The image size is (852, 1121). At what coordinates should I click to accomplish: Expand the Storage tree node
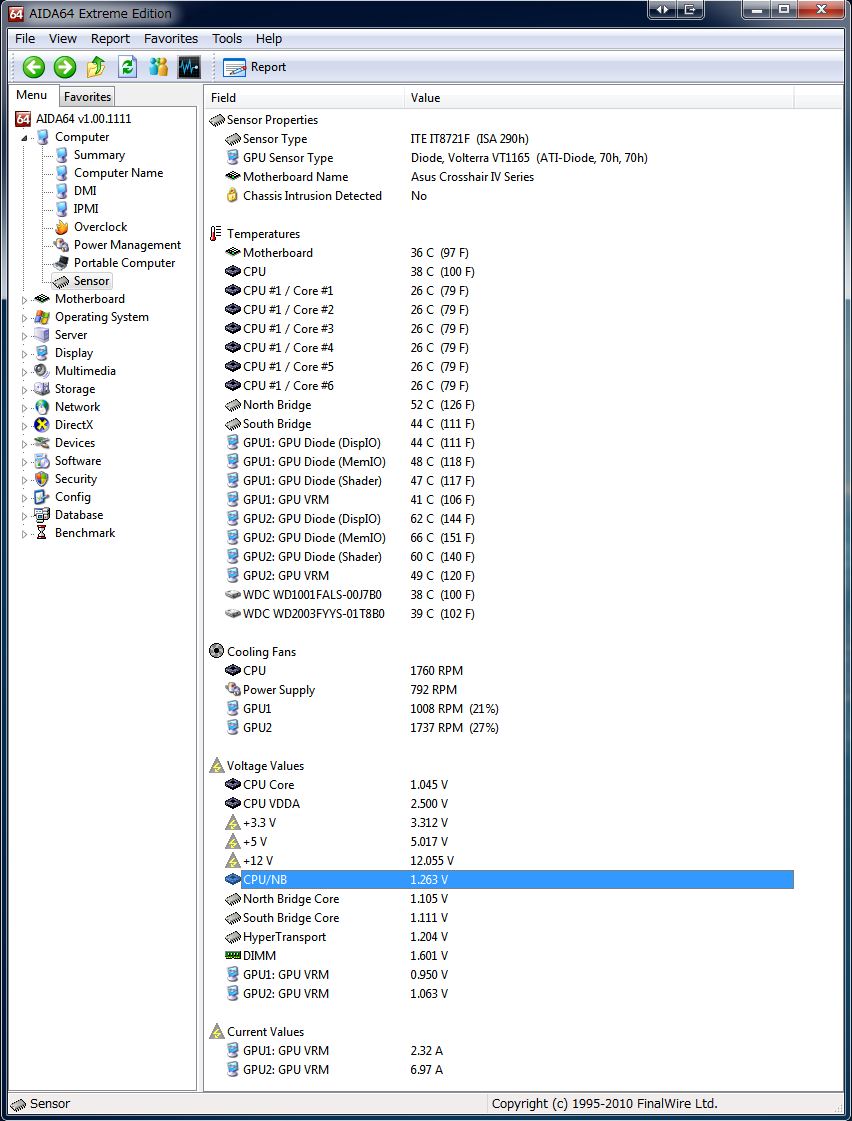[24, 390]
